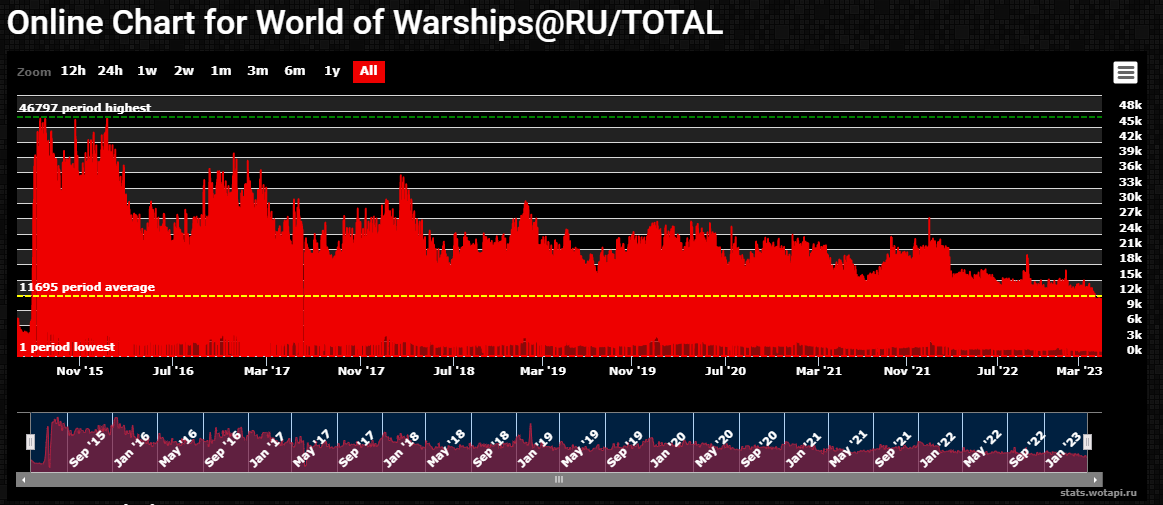Switch zoom to 1m
The image size is (1163, 505).
click(x=221, y=71)
